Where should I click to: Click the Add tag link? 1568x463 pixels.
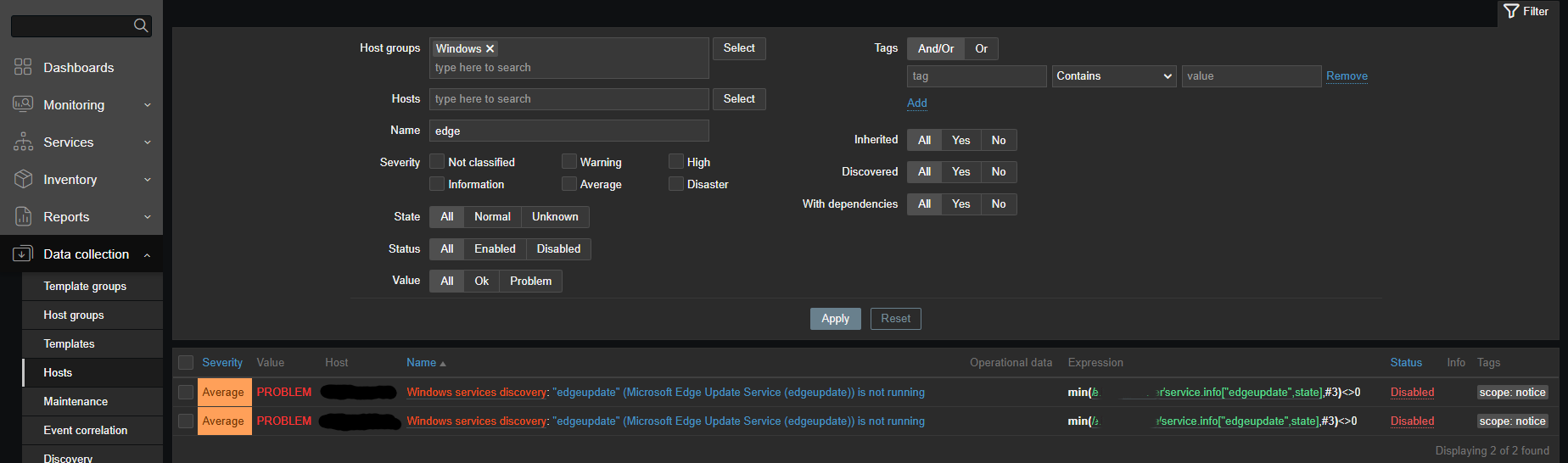click(916, 103)
